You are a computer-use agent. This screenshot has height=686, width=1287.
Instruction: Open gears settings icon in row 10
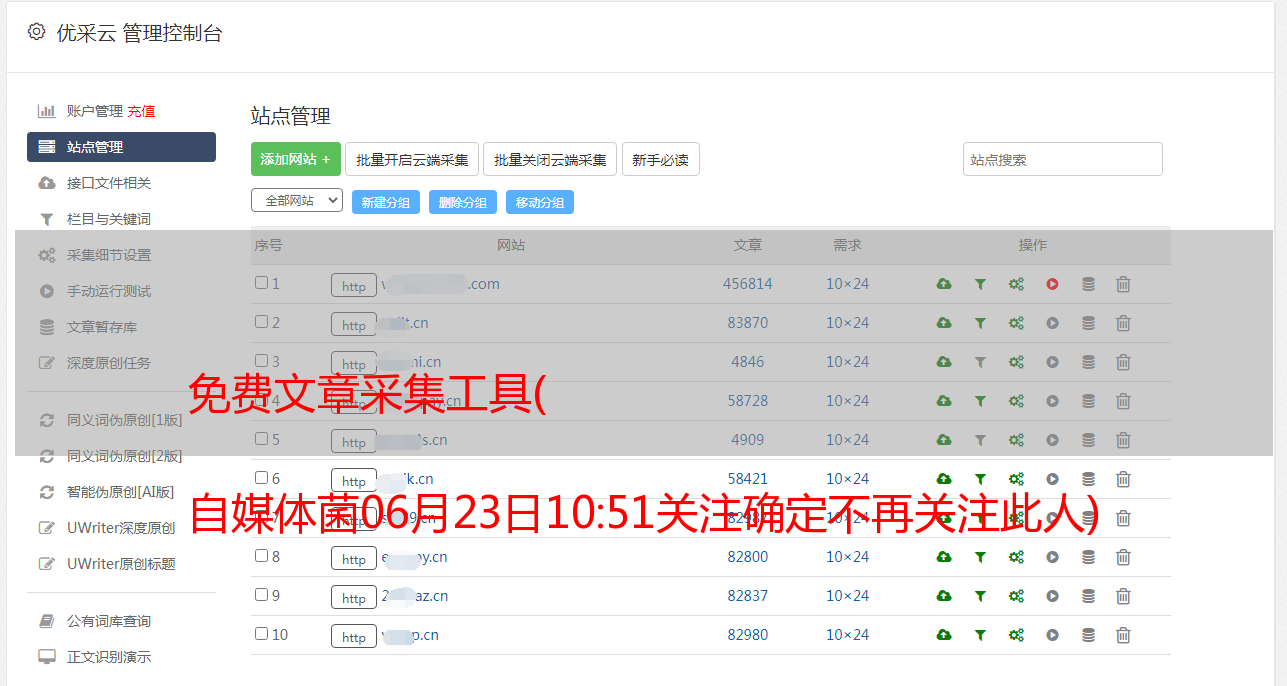click(x=1016, y=635)
